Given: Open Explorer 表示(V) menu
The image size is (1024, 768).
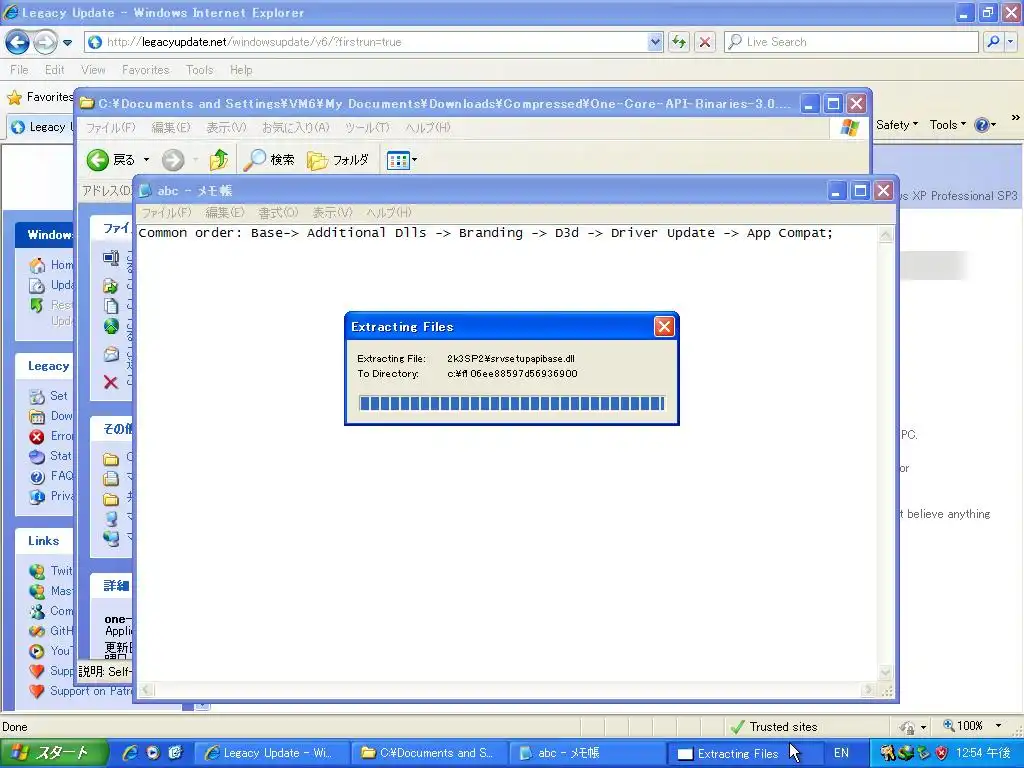Looking at the screenshot, I should (227, 127).
